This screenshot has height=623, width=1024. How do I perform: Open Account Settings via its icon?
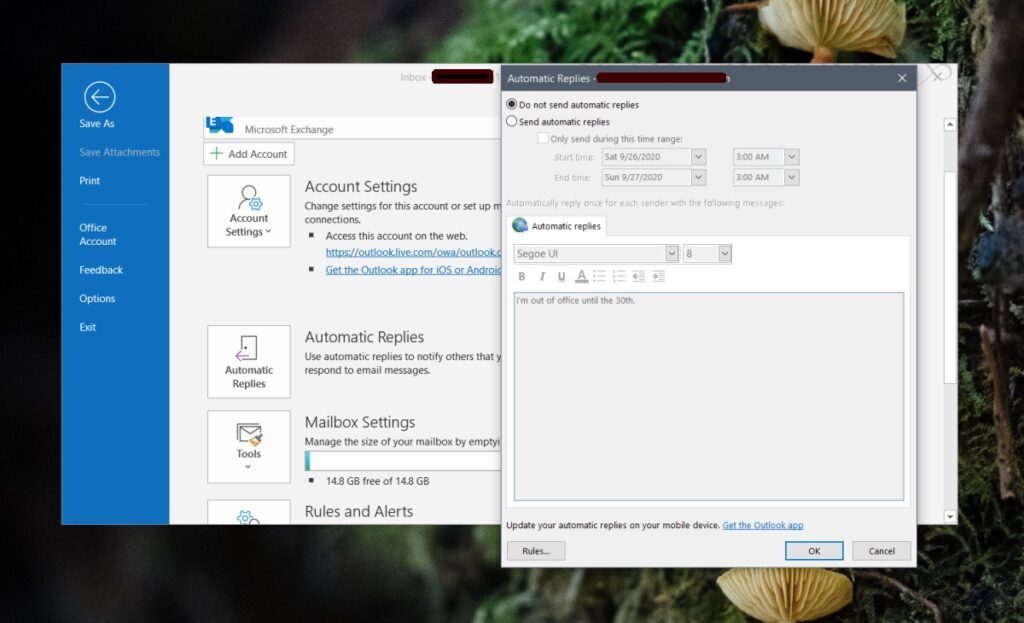(248, 210)
